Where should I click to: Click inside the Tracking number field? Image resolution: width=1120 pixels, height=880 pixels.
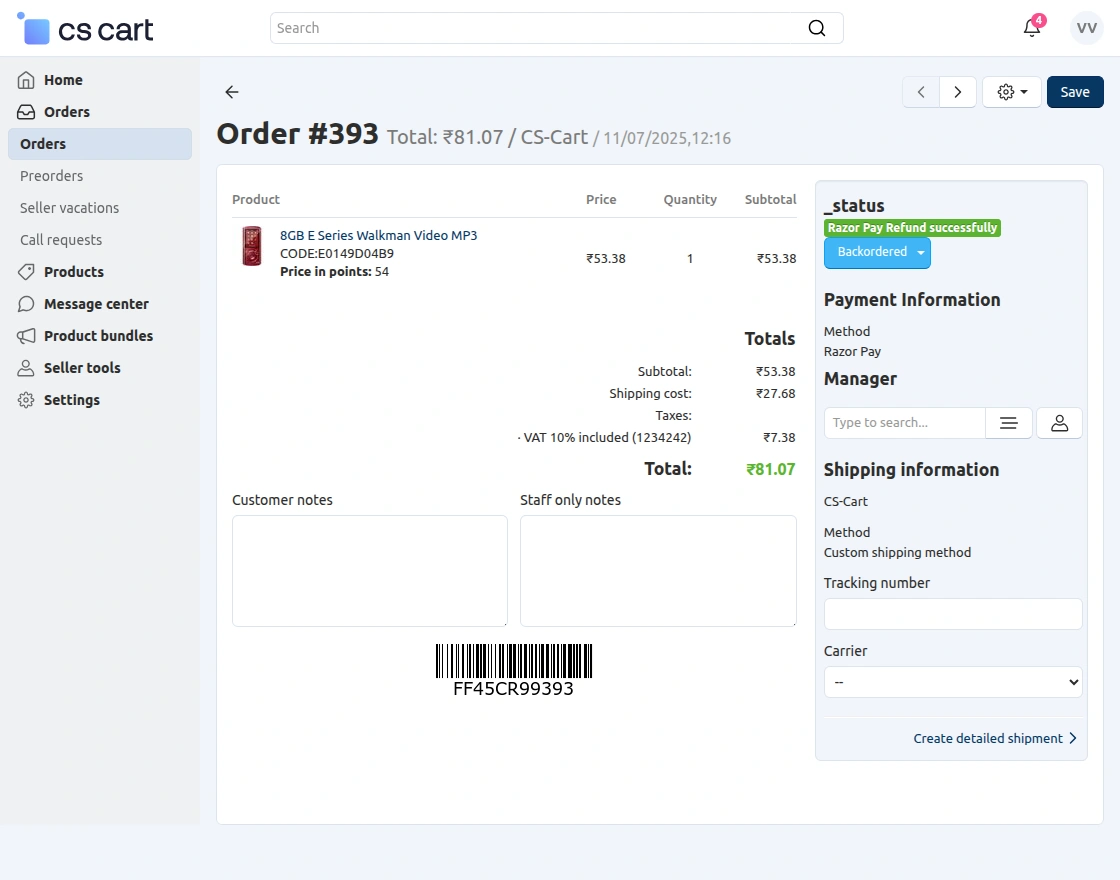point(952,613)
